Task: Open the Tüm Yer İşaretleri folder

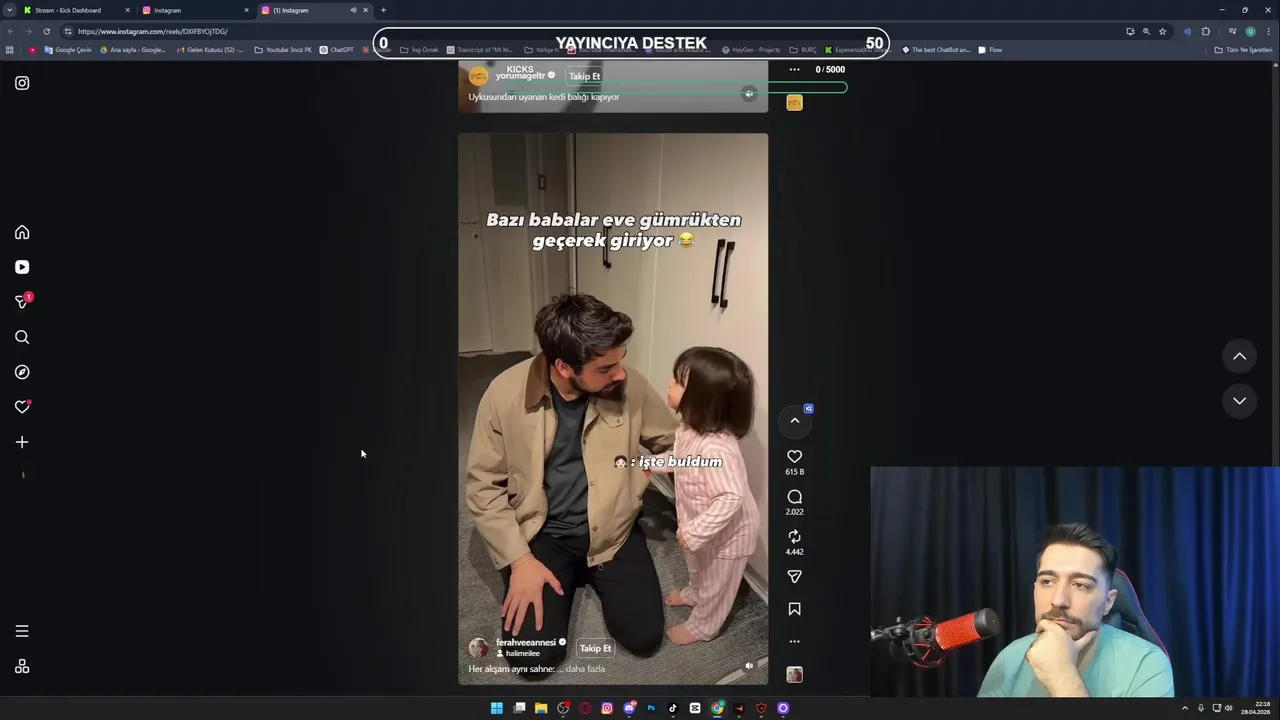Action: click(x=1244, y=50)
